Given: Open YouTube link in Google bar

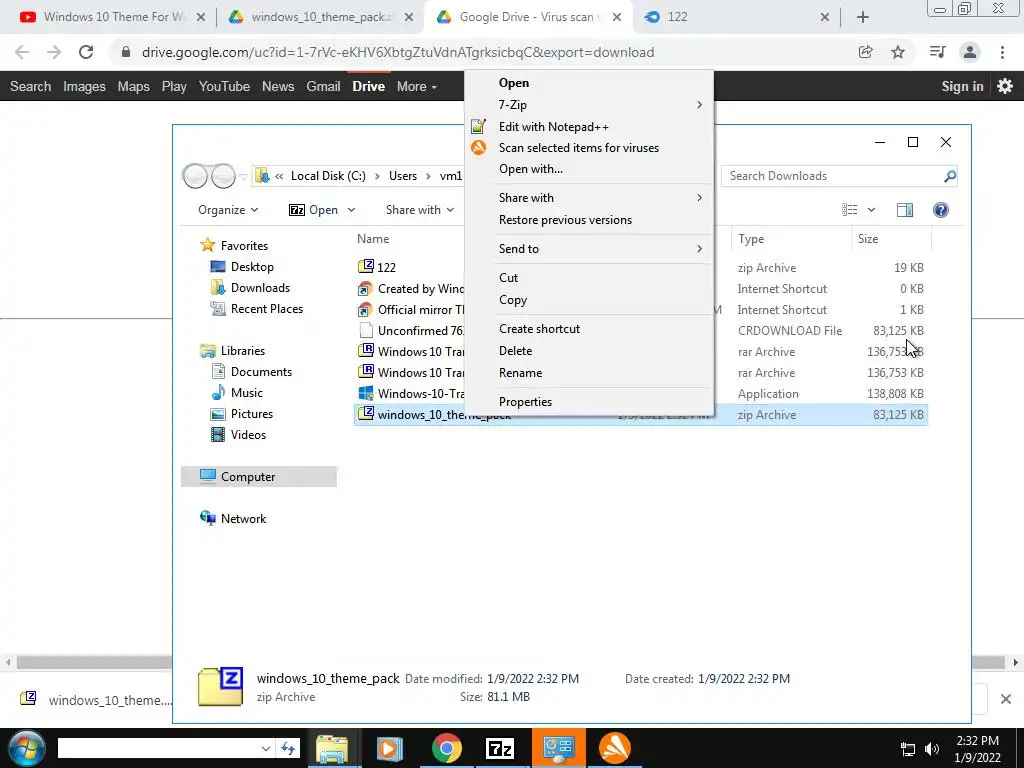Looking at the screenshot, I should pos(225,86).
